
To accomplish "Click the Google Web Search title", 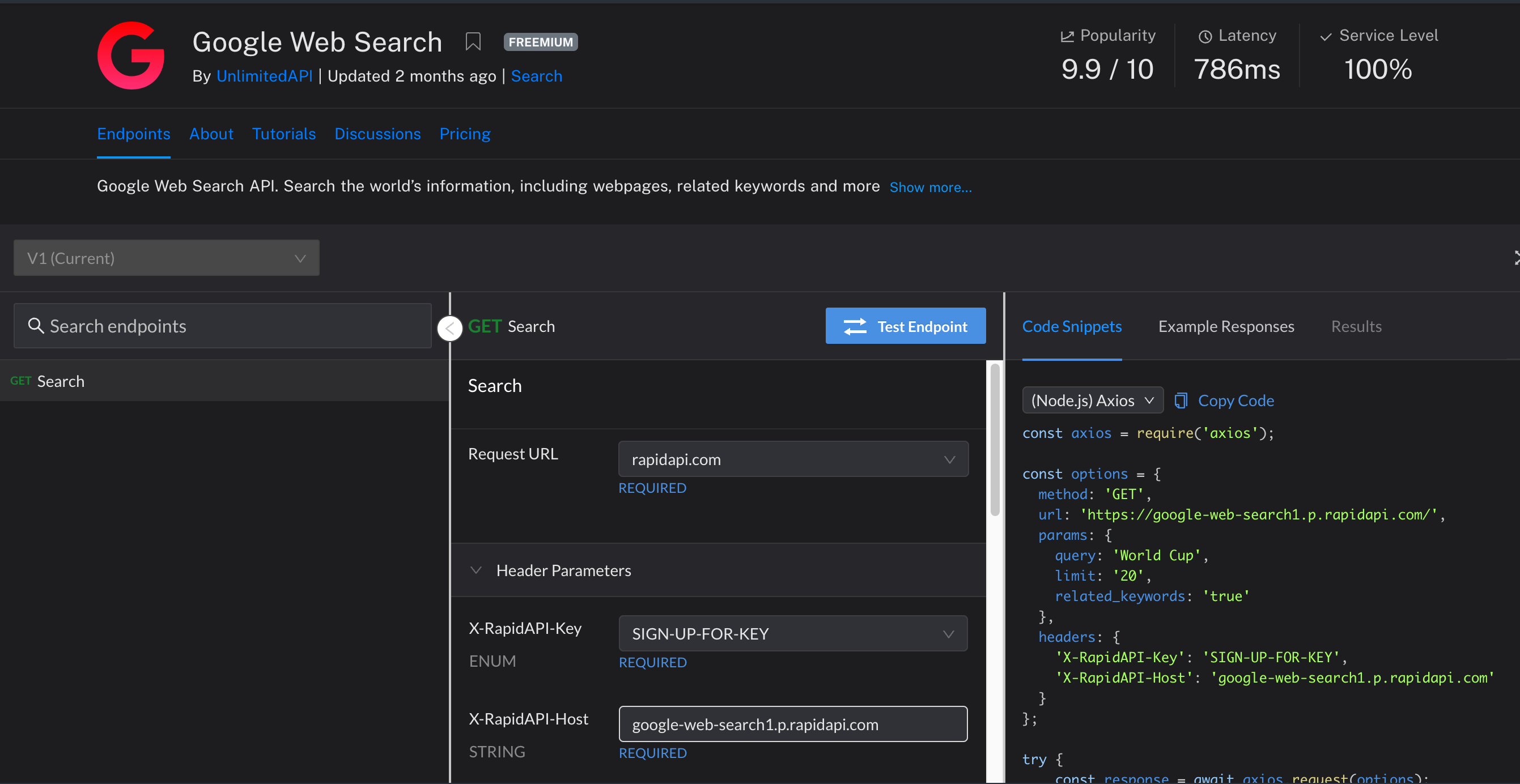I will coord(317,42).
